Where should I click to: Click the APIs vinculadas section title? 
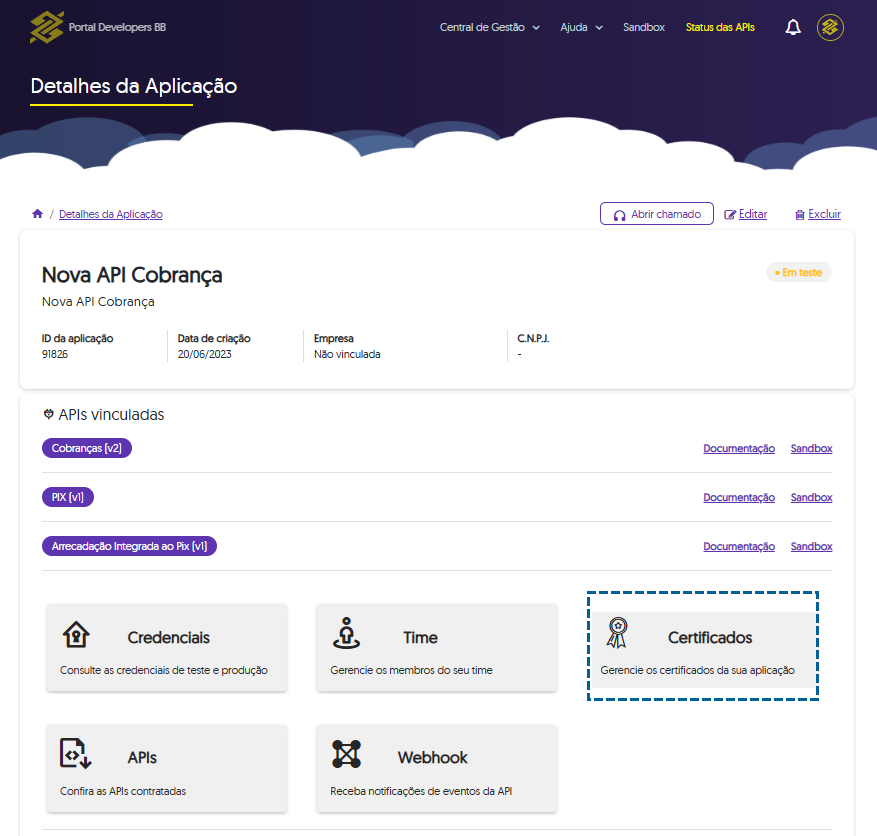[x=111, y=414]
